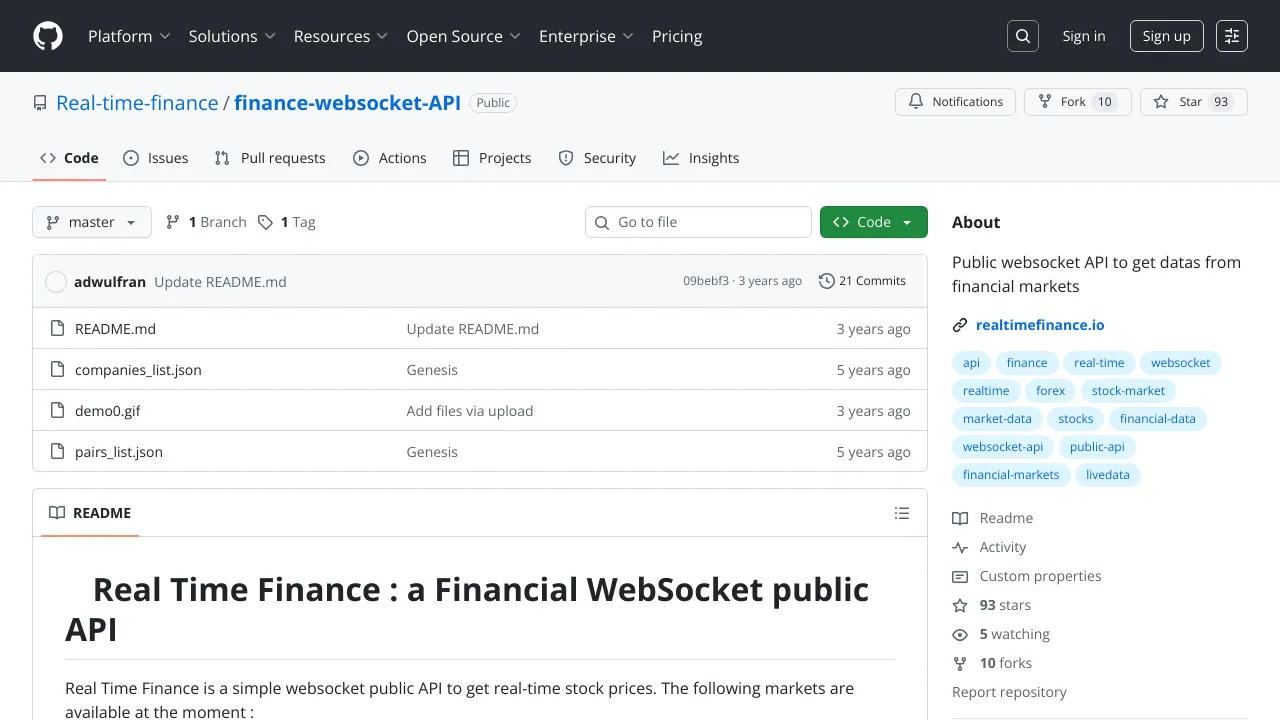The width and height of the screenshot is (1280, 720).
Task: Expand the Open Source menu
Action: [x=464, y=36]
